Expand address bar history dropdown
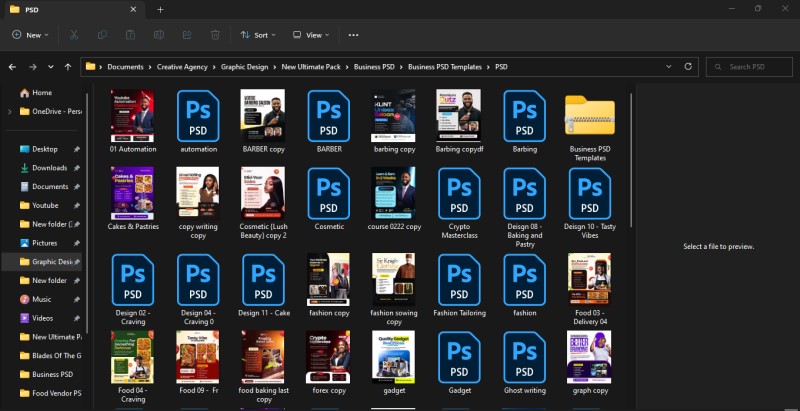 pos(669,67)
